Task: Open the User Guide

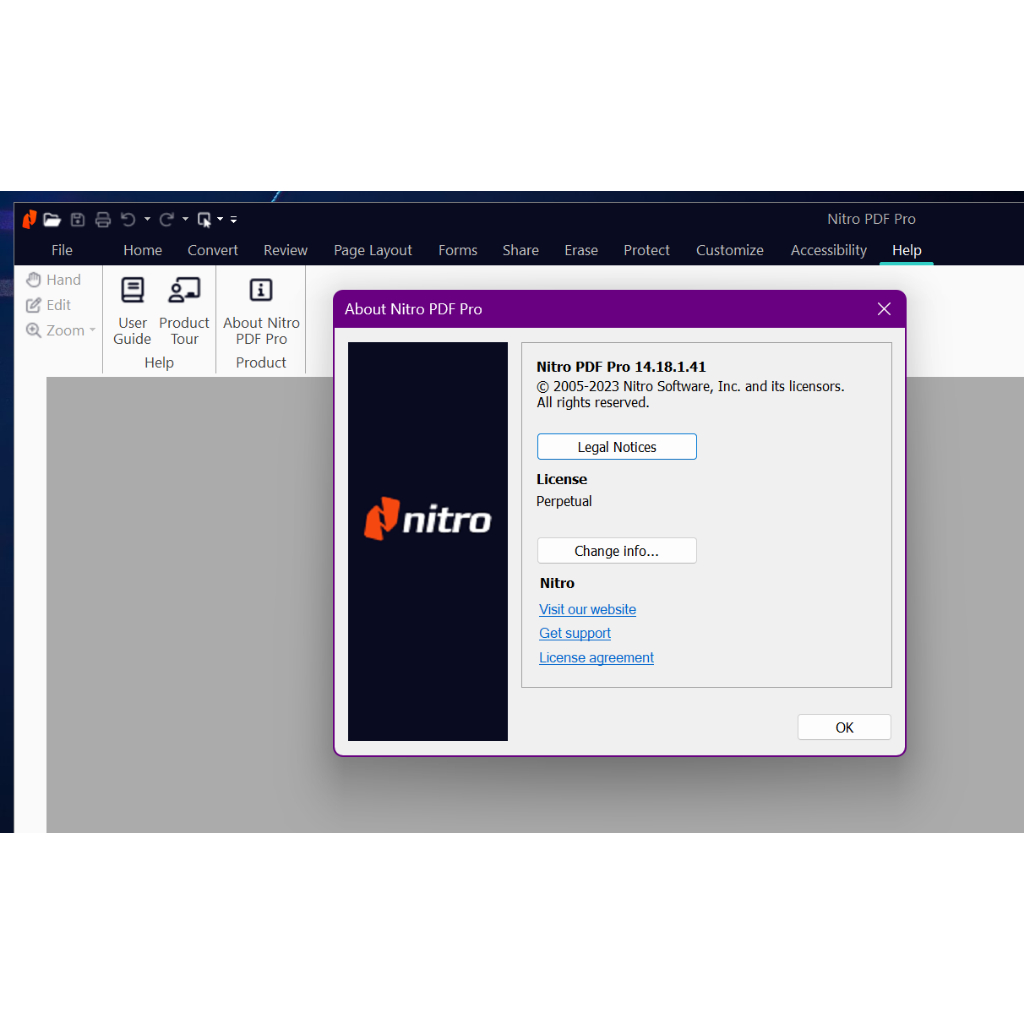Action: click(x=132, y=310)
